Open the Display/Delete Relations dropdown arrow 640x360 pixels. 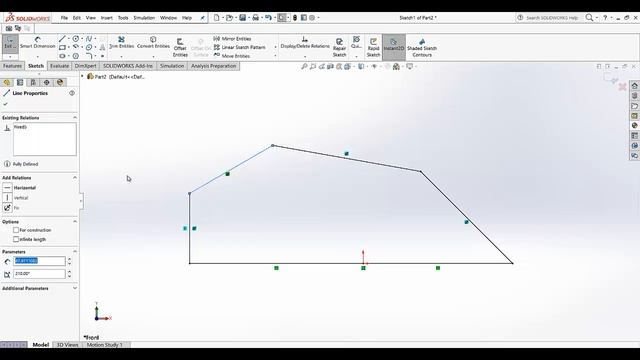(305, 56)
